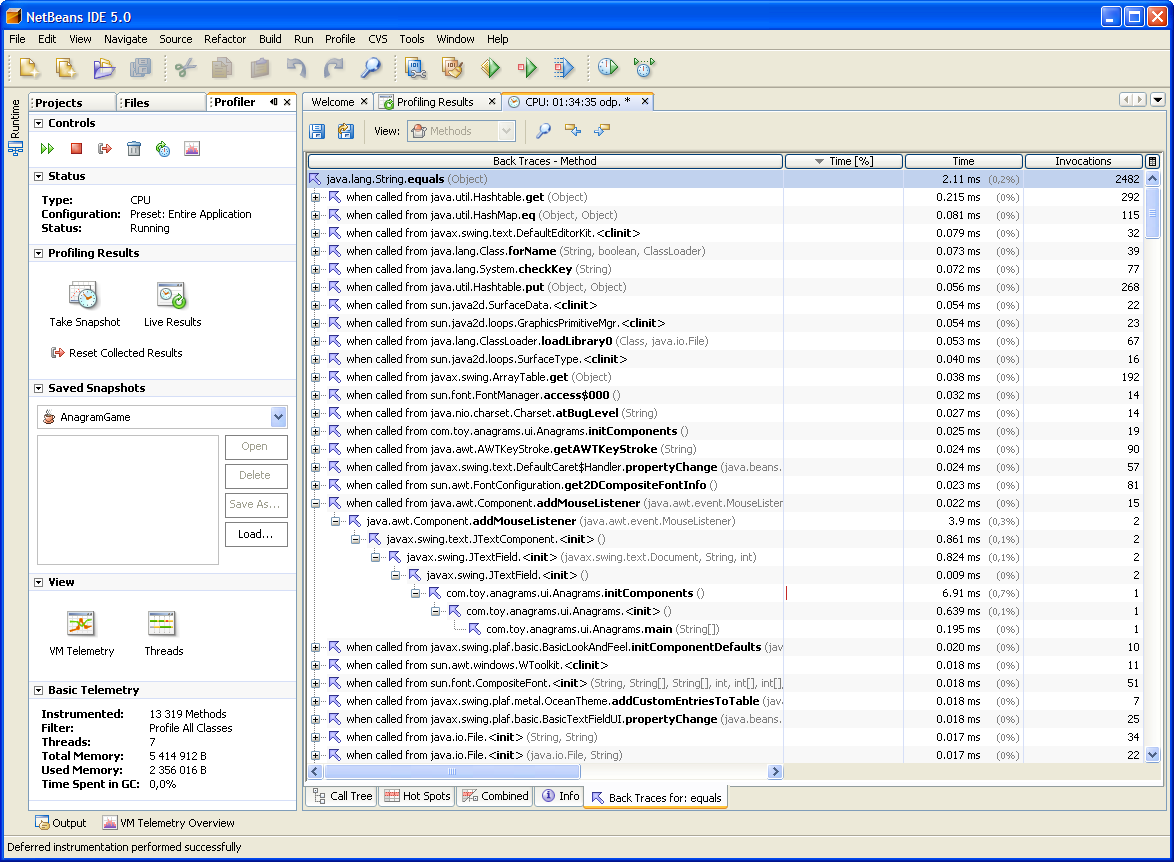1174x862 pixels.
Task: Open the Live Results view
Action: click(172, 304)
